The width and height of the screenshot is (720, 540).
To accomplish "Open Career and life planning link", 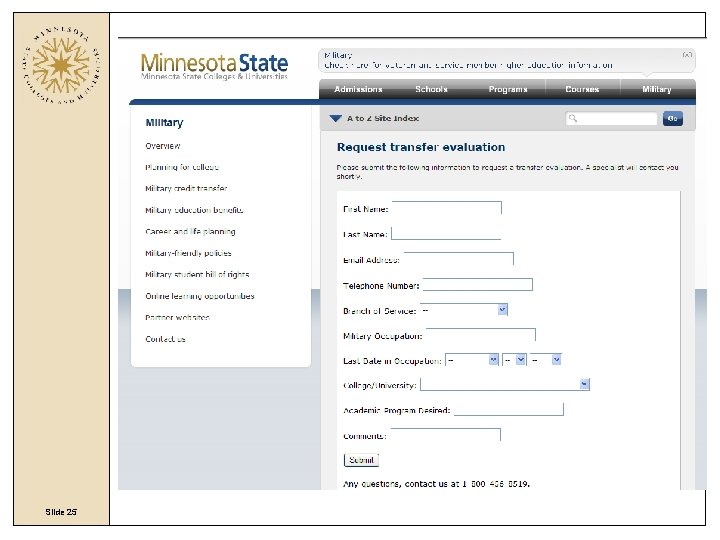I will 190,231.
